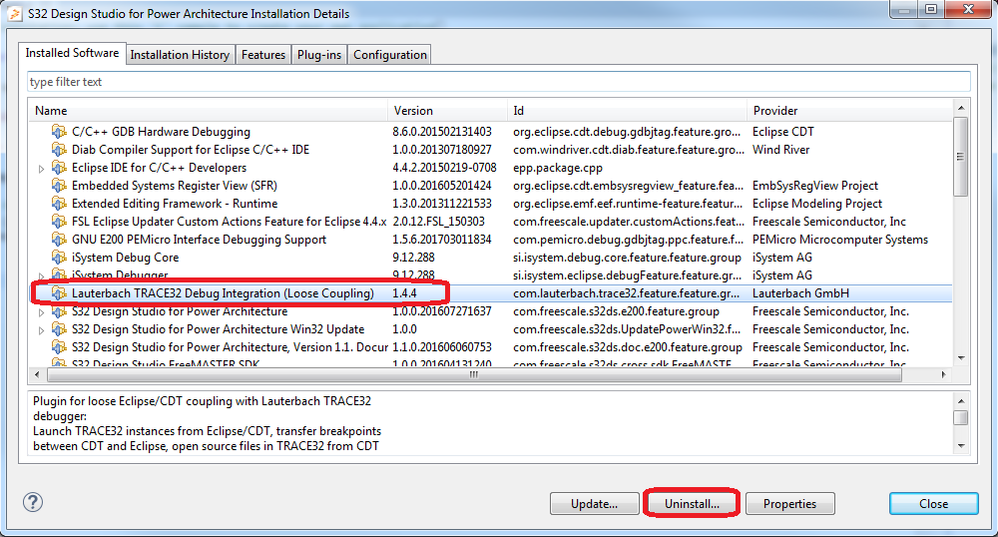Open the Plug-ins tab
Screen dimensions: 998x537
tap(319, 55)
